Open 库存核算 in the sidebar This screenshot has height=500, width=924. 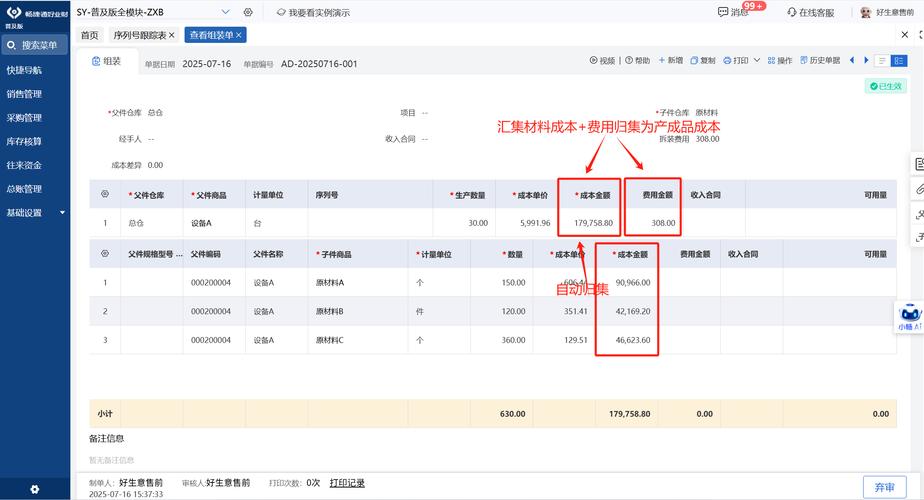(24, 142)
